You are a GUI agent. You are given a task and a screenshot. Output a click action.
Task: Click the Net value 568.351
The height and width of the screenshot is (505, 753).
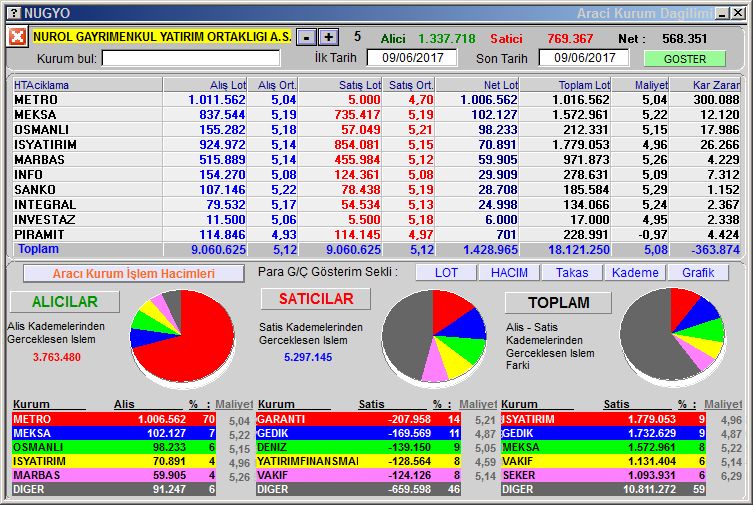tap(684, 38)
